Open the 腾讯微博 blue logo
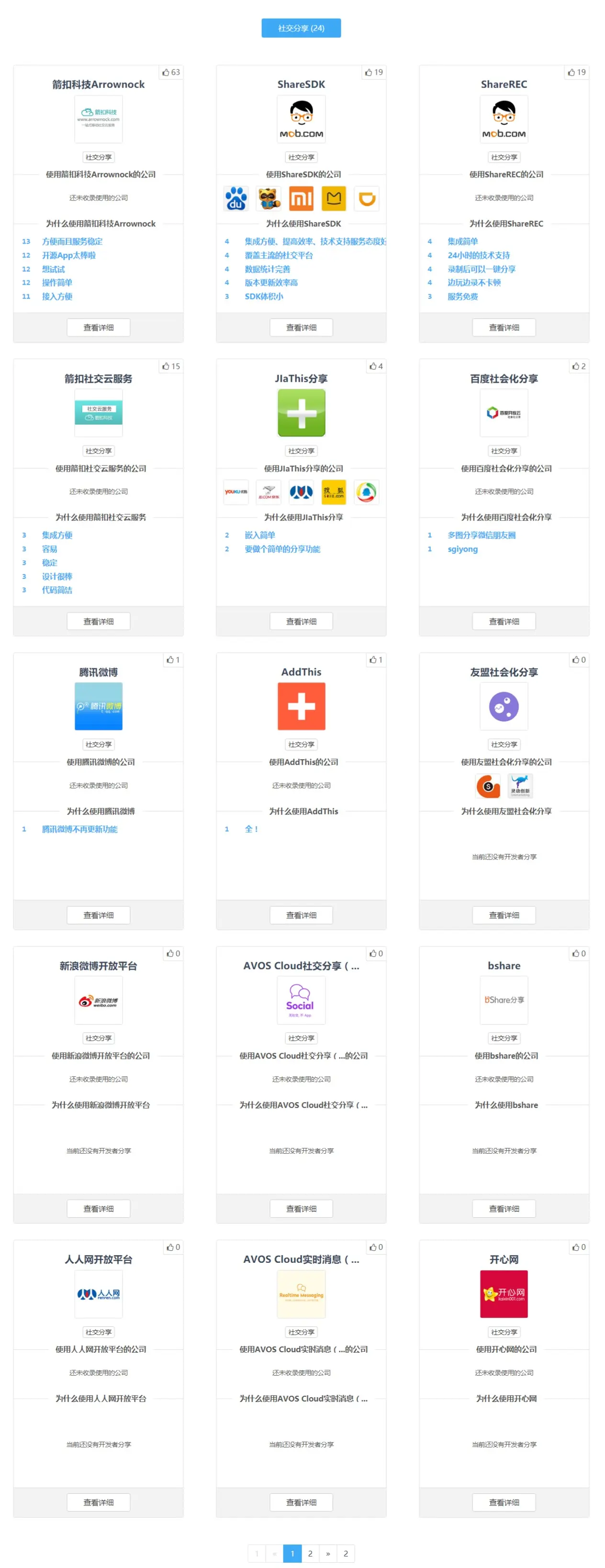 tap(99, 706)
